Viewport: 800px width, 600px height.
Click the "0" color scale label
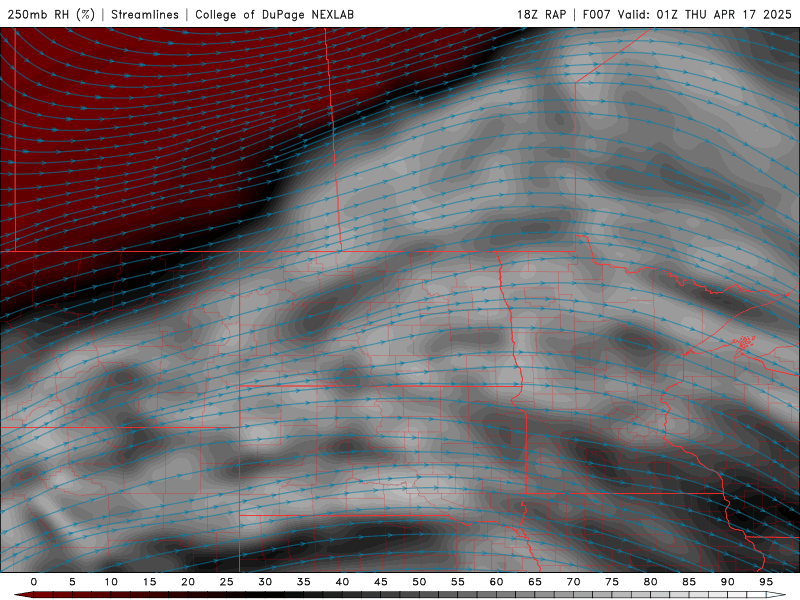[34, 582]
